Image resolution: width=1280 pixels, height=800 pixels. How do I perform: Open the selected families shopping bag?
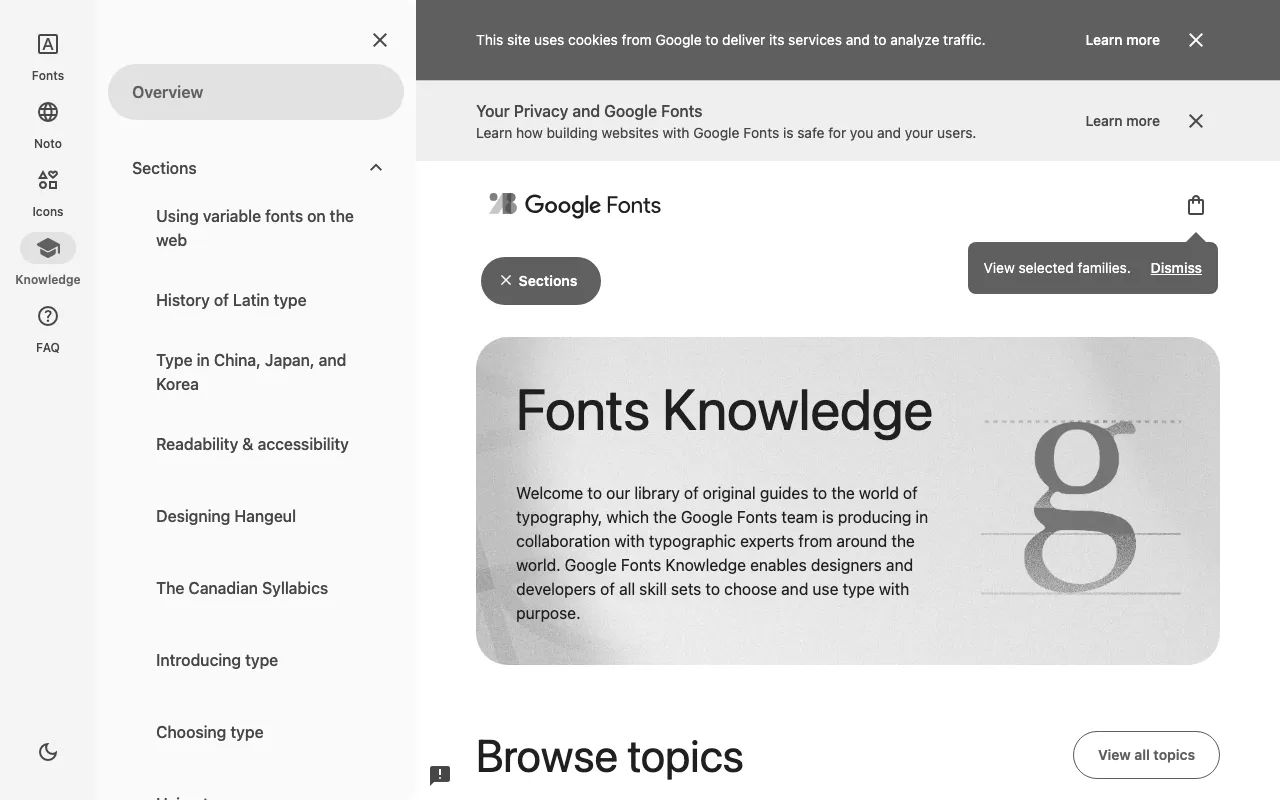click(1196, 205)
